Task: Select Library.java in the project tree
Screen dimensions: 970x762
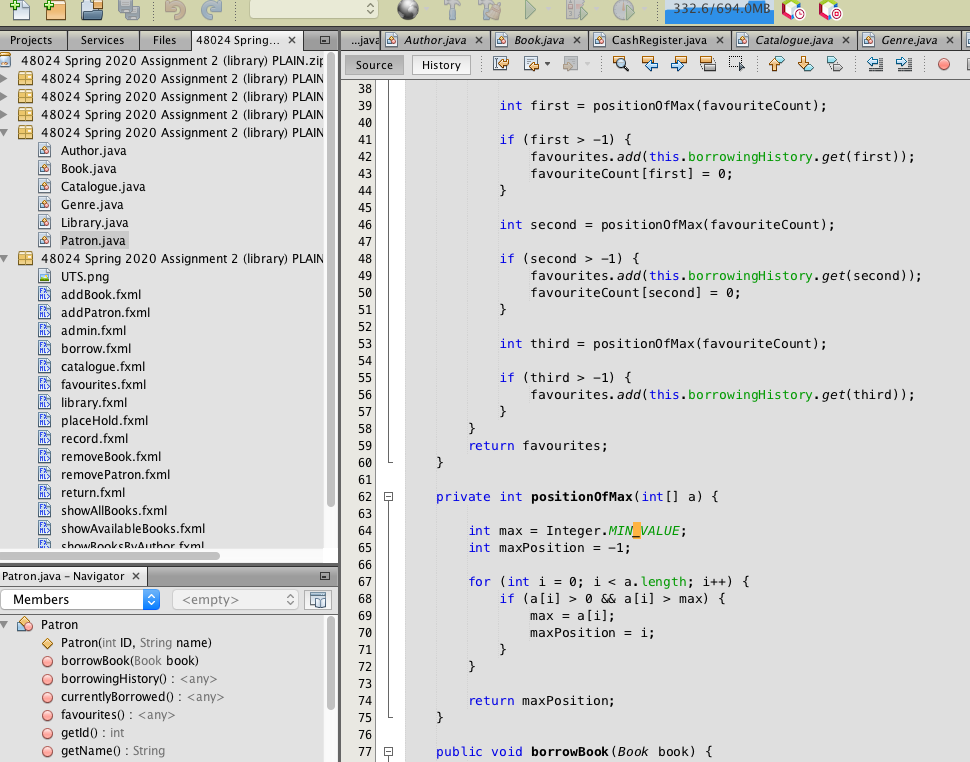Action: pyautogui.click(x=93, y=222)
